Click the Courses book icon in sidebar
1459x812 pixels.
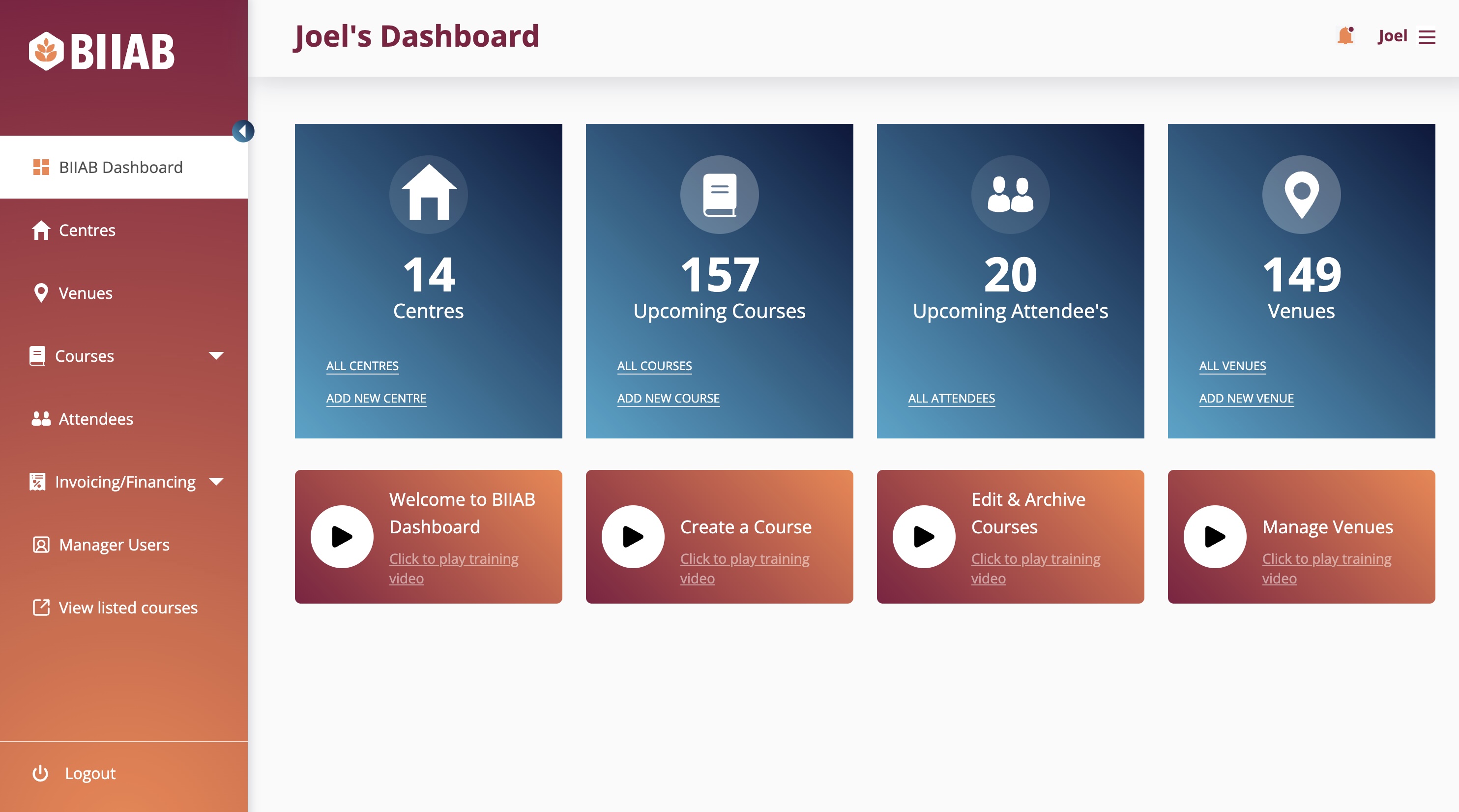[x=37, y=355]
